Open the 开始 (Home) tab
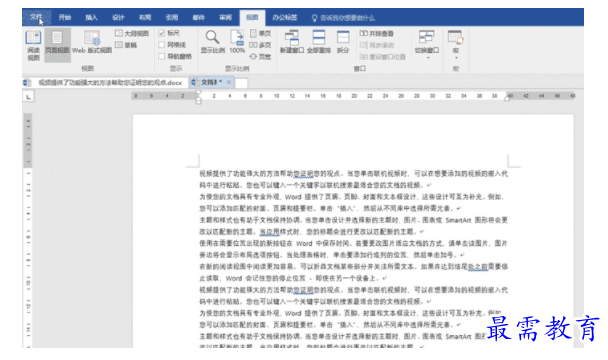 coord(65,17)
